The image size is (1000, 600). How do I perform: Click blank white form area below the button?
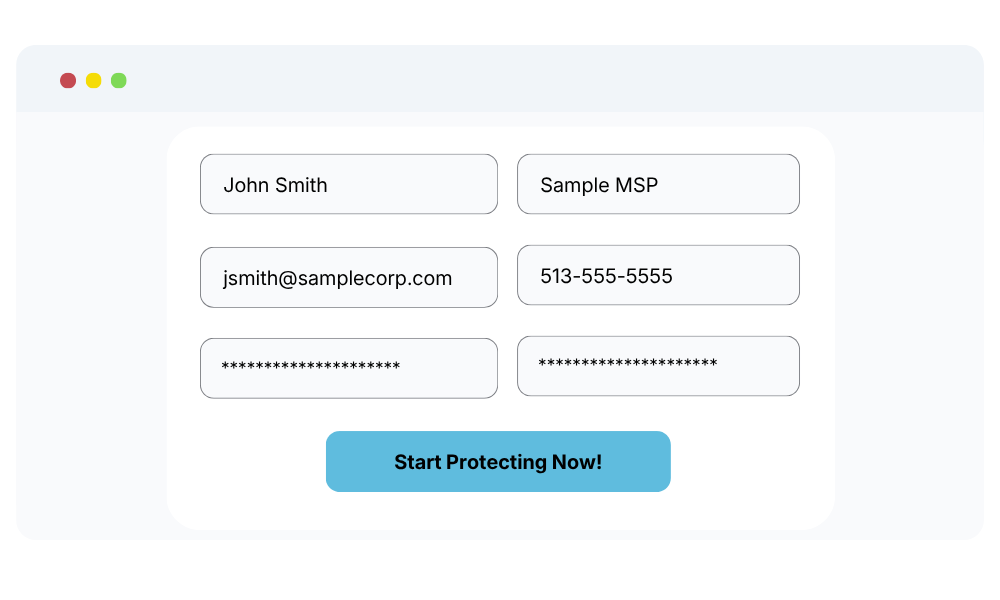coord(500,511)
